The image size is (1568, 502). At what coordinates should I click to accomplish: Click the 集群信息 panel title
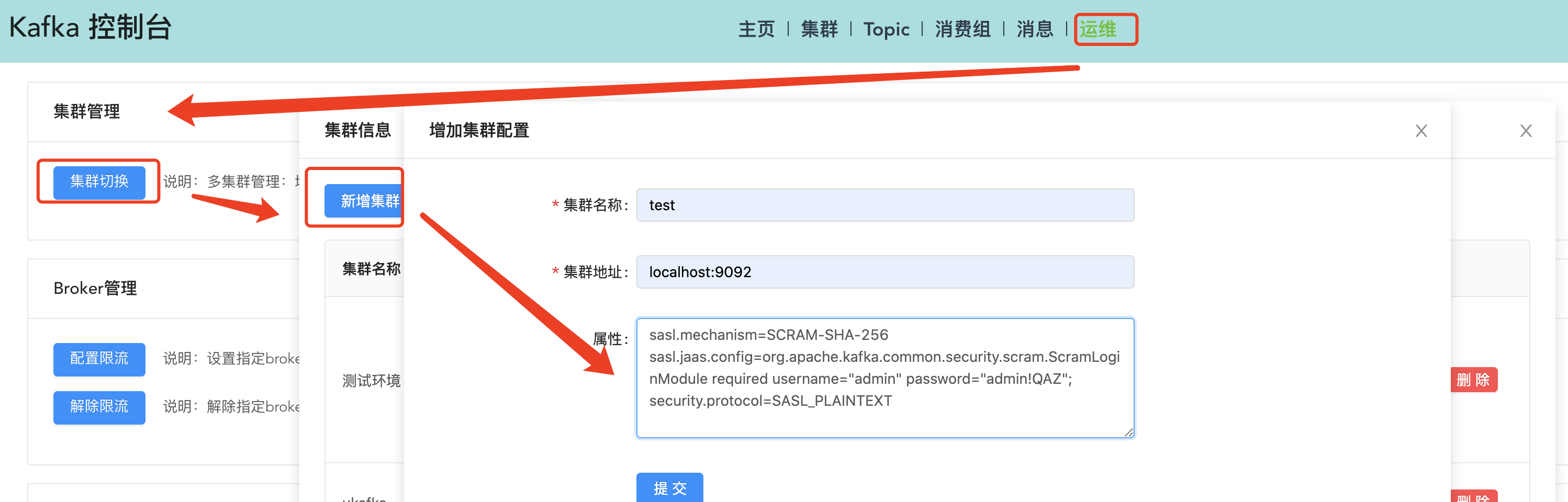point(357,130)
